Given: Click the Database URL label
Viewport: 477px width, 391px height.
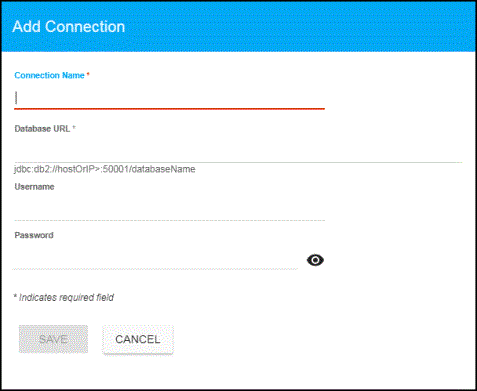Looking at the screenshot, I should pyautogui.click(x=42, y=129).
